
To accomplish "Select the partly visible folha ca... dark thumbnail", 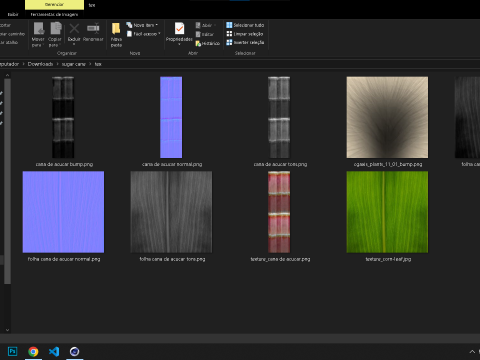I will (x=467, y=117).
